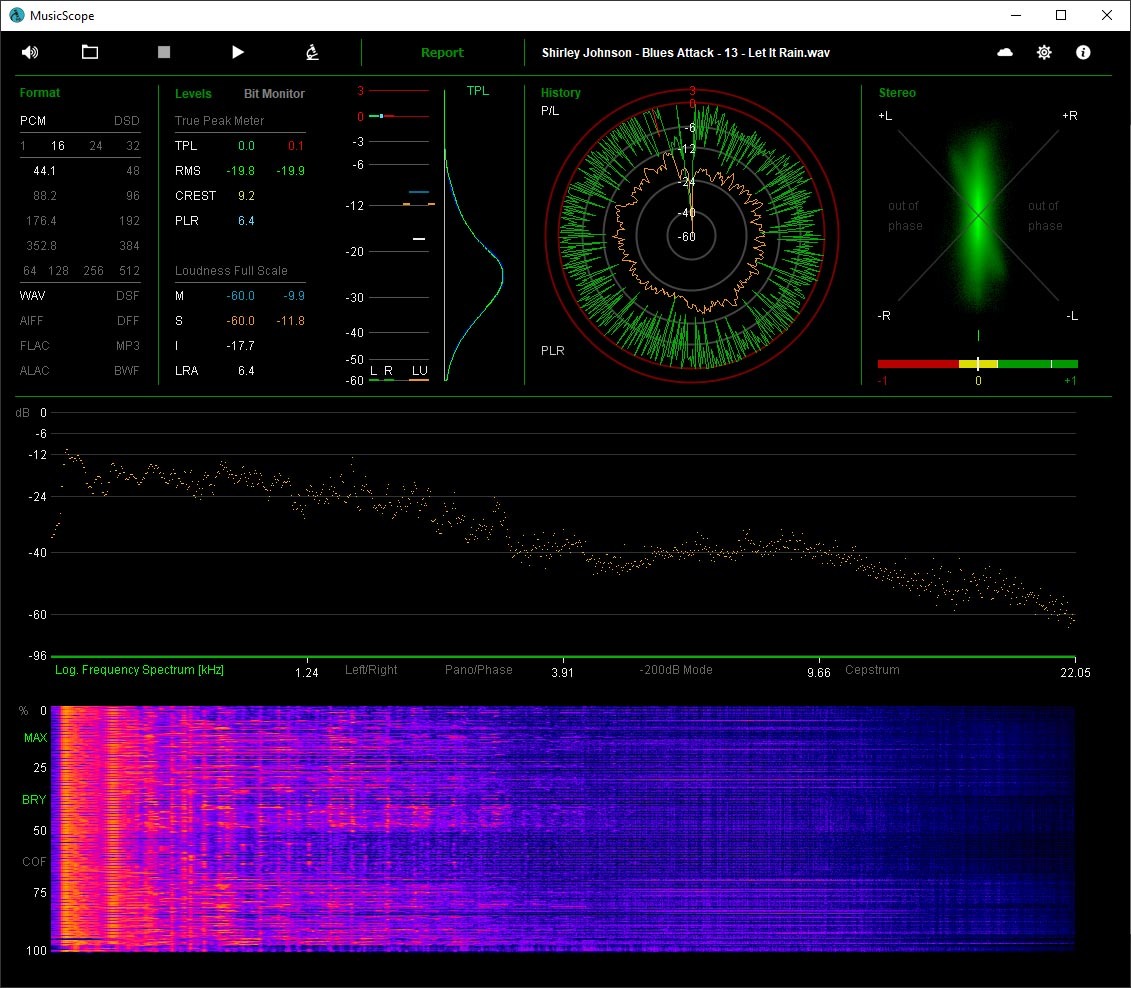Open the cloud icon in the toolbar

(1005, 52)
